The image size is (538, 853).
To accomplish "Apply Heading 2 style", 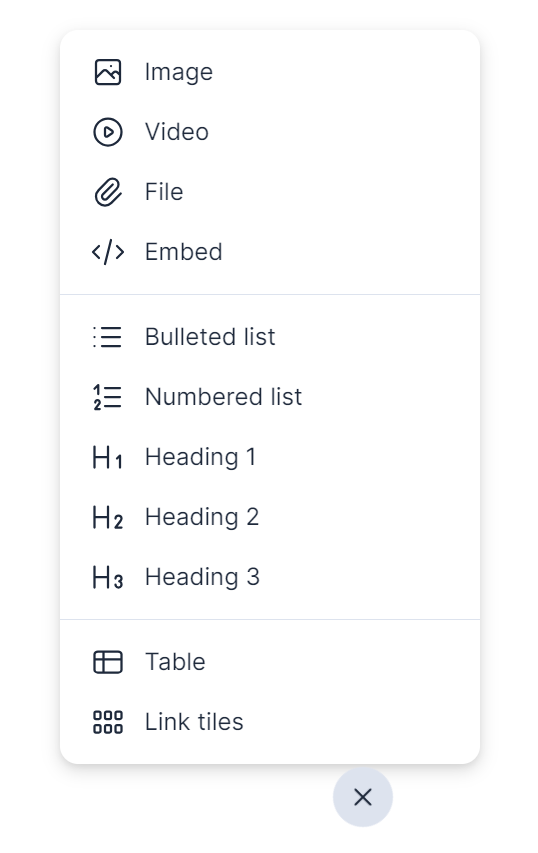I will point(270,517).
